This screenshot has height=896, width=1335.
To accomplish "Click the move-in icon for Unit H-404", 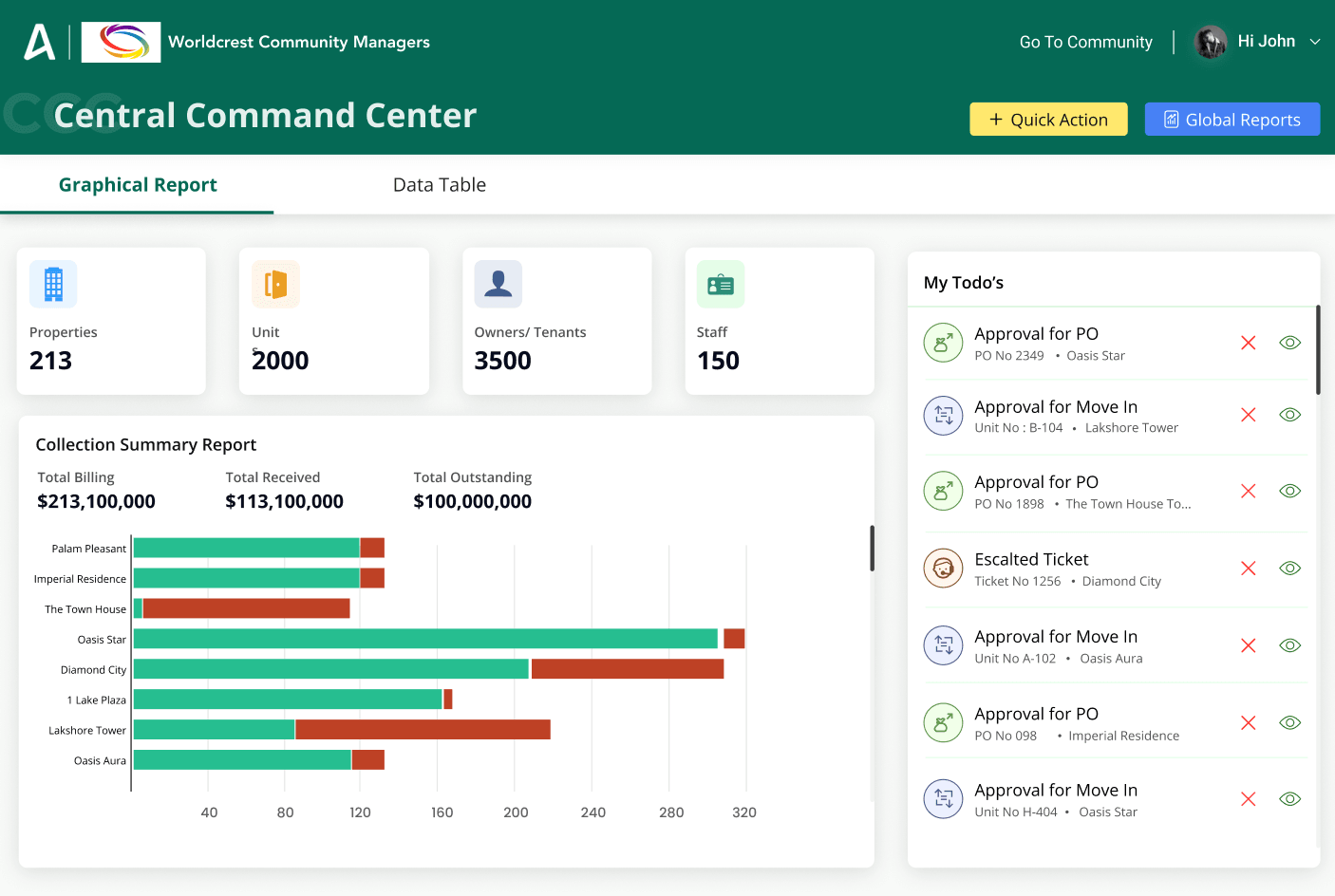I will tap(943, 799).
